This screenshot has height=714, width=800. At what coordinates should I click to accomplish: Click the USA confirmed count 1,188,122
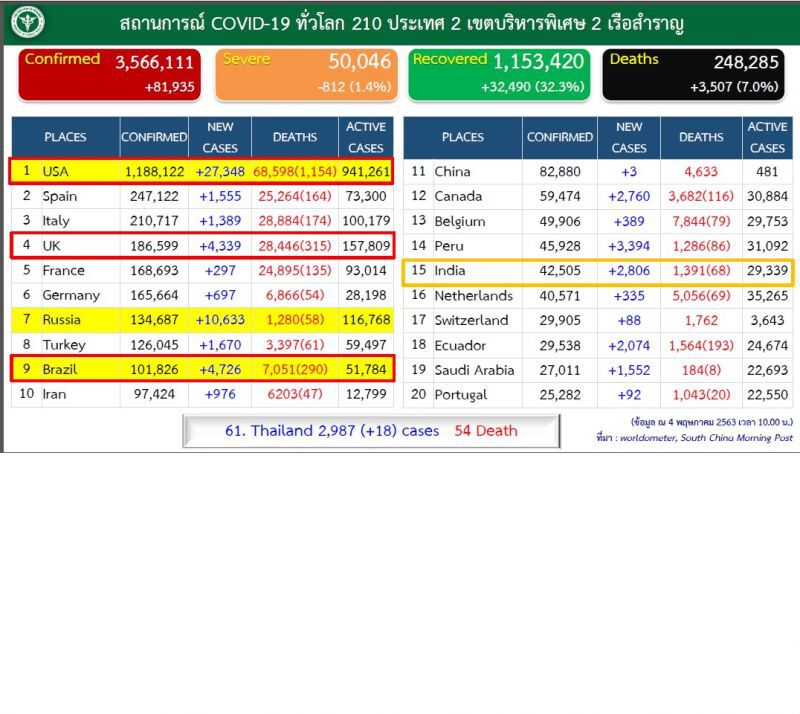pyautogui.click(x=154, y=171)
